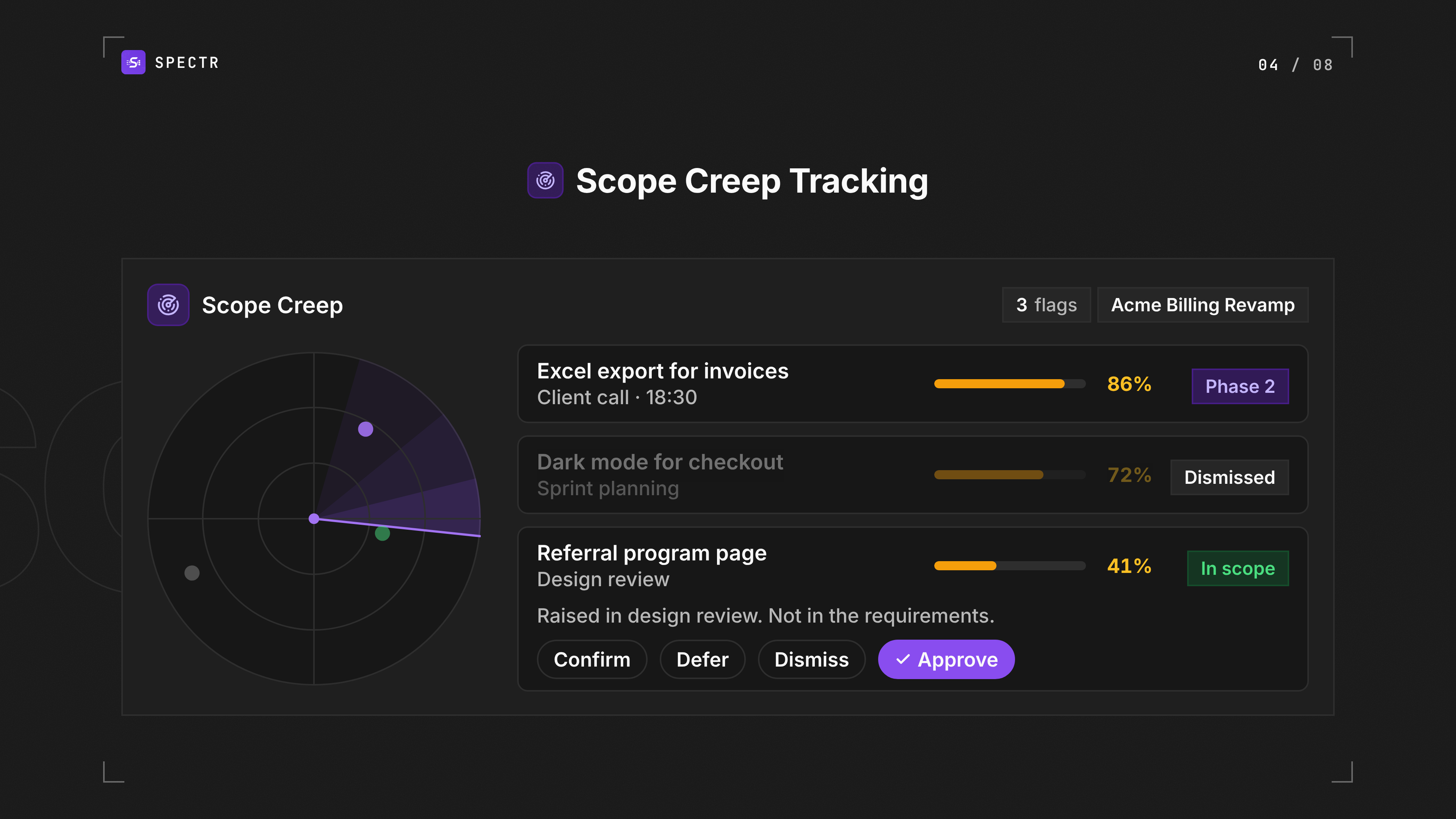Click the 72% confidence bar

[x=1009, y=475]
